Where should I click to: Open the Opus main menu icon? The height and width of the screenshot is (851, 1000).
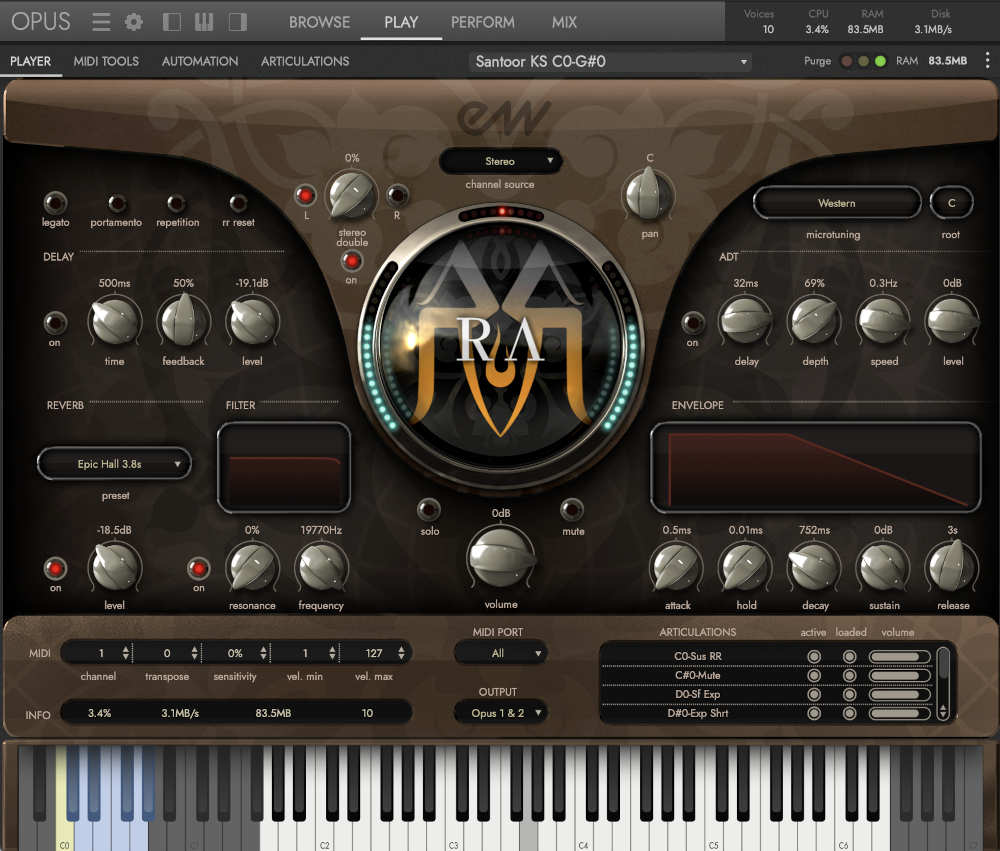99,21
